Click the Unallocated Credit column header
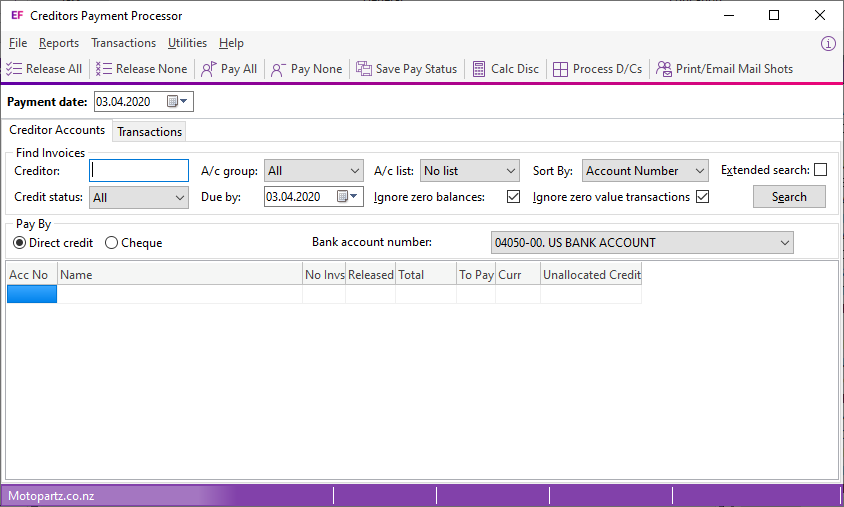The height and width of the screenshot is (507, 844). coord(591,274)
